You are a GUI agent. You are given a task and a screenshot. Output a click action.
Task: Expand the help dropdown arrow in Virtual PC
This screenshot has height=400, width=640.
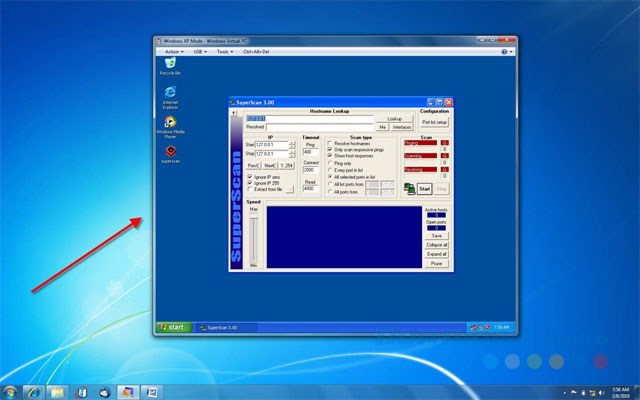click(x=511, y=52)
